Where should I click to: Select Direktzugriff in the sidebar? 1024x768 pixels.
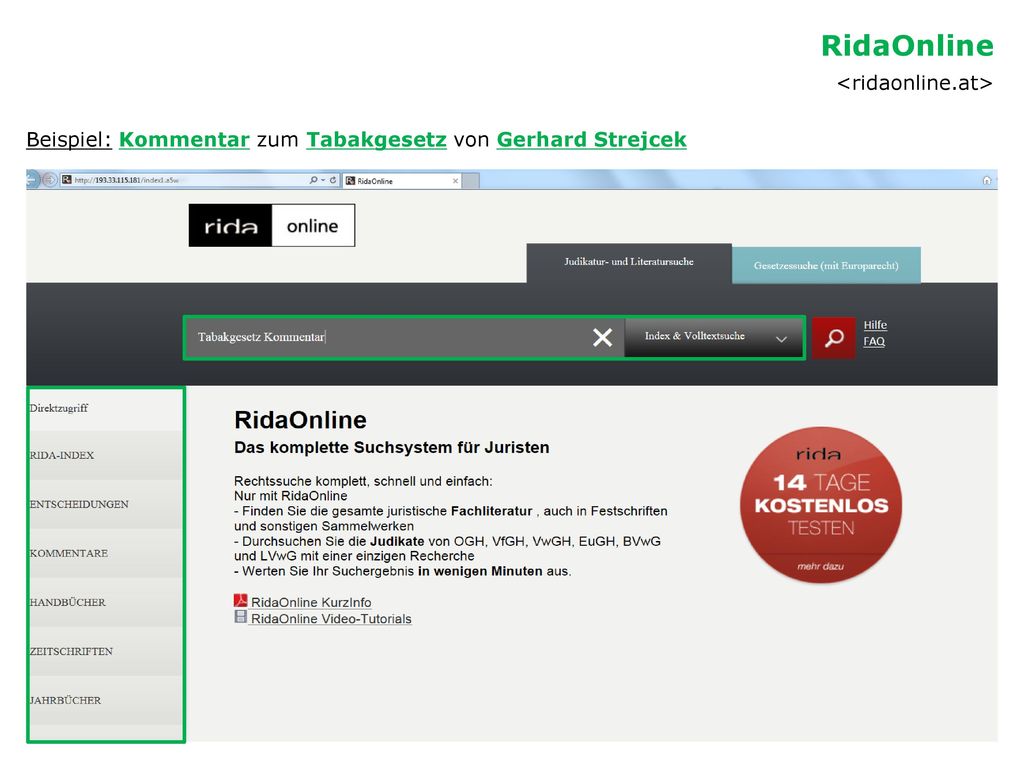[105, 408]
